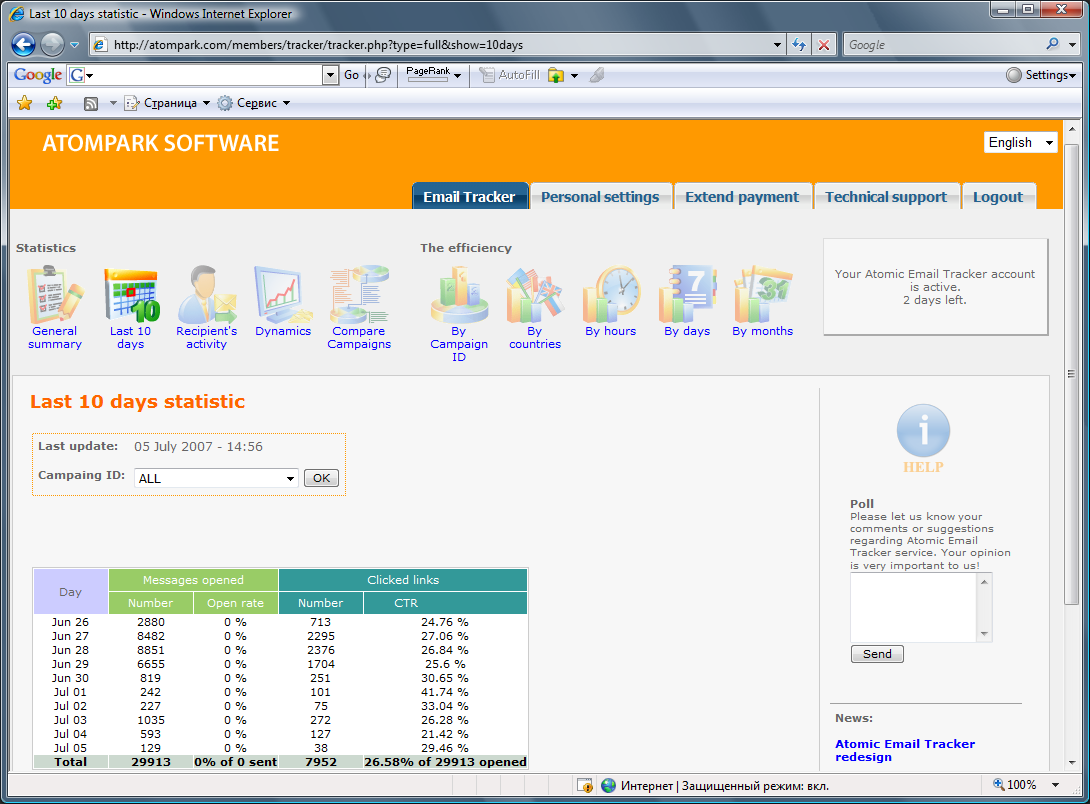The image size is (1090, 804).
Task: Click the ATOMPARK SOFTWARE header logo
Action: point(161,143)
